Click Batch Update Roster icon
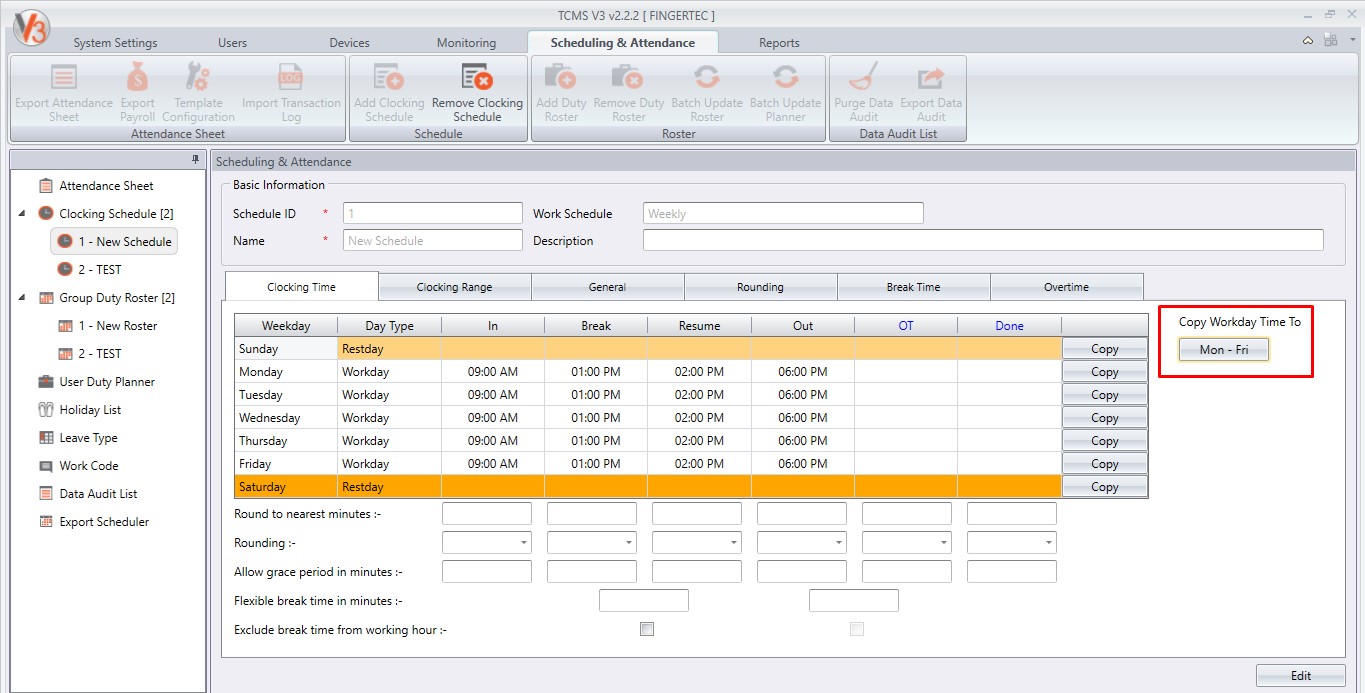 pos(707,78)
